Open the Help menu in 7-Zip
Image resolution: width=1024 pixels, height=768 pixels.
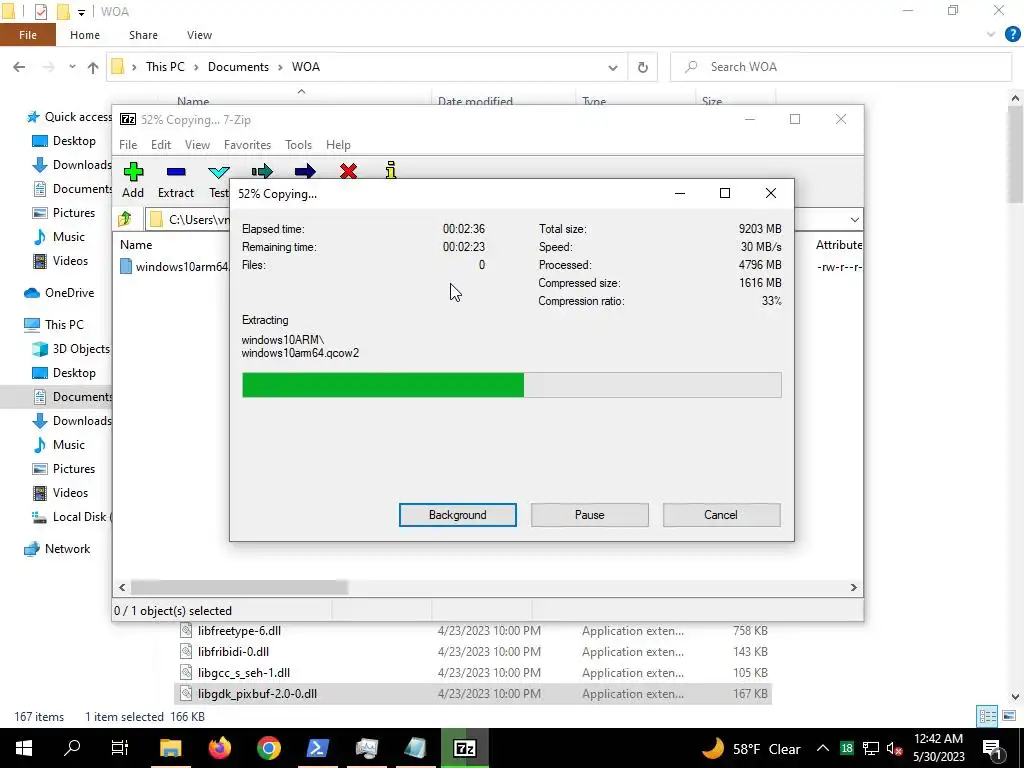(338, 144)
